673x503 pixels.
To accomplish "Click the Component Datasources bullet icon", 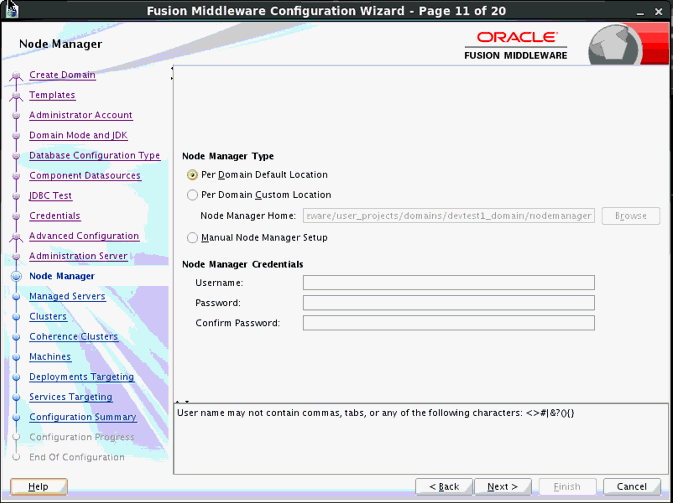I will pos(16,176).
